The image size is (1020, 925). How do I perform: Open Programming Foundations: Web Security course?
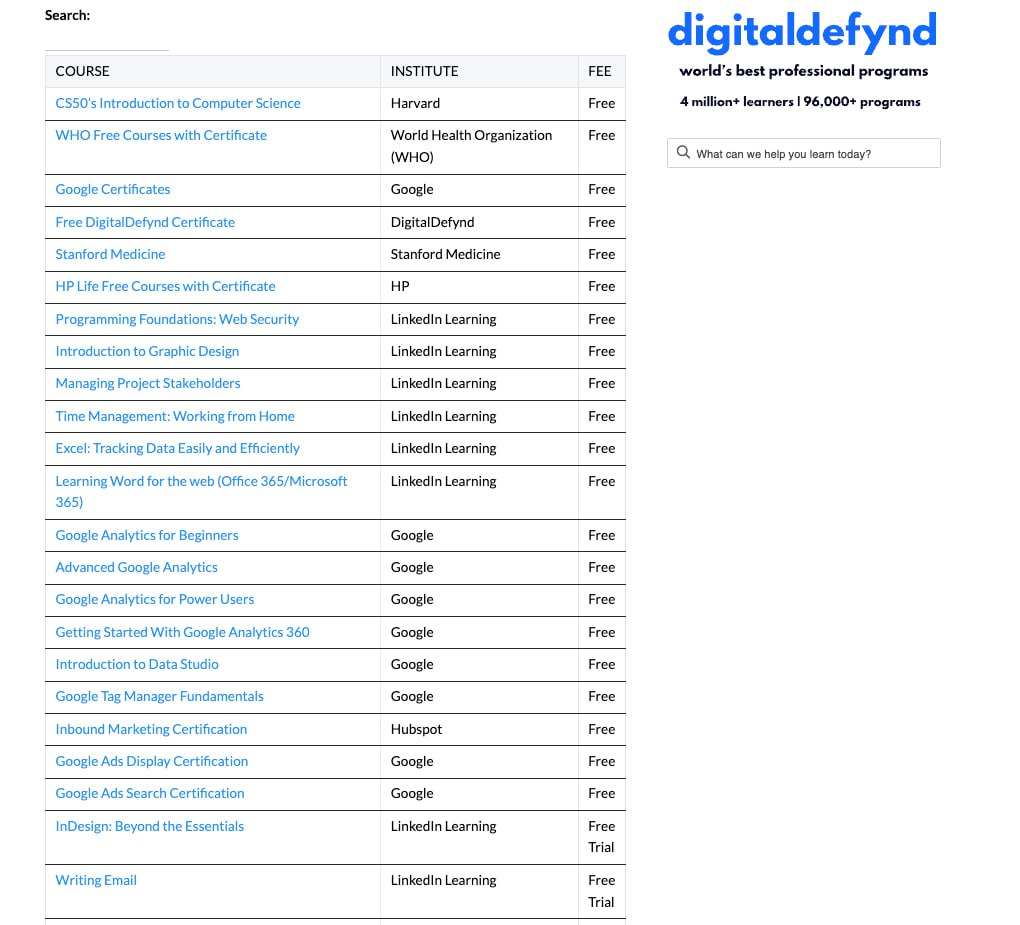pos(177,319)
